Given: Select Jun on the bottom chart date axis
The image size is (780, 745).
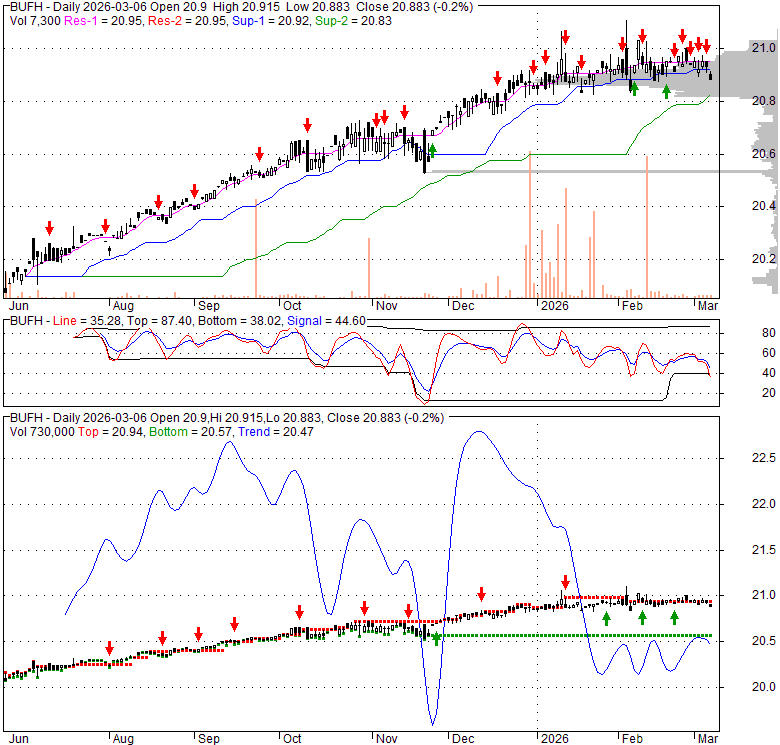Looking at the screenshot, I should 19,739.
